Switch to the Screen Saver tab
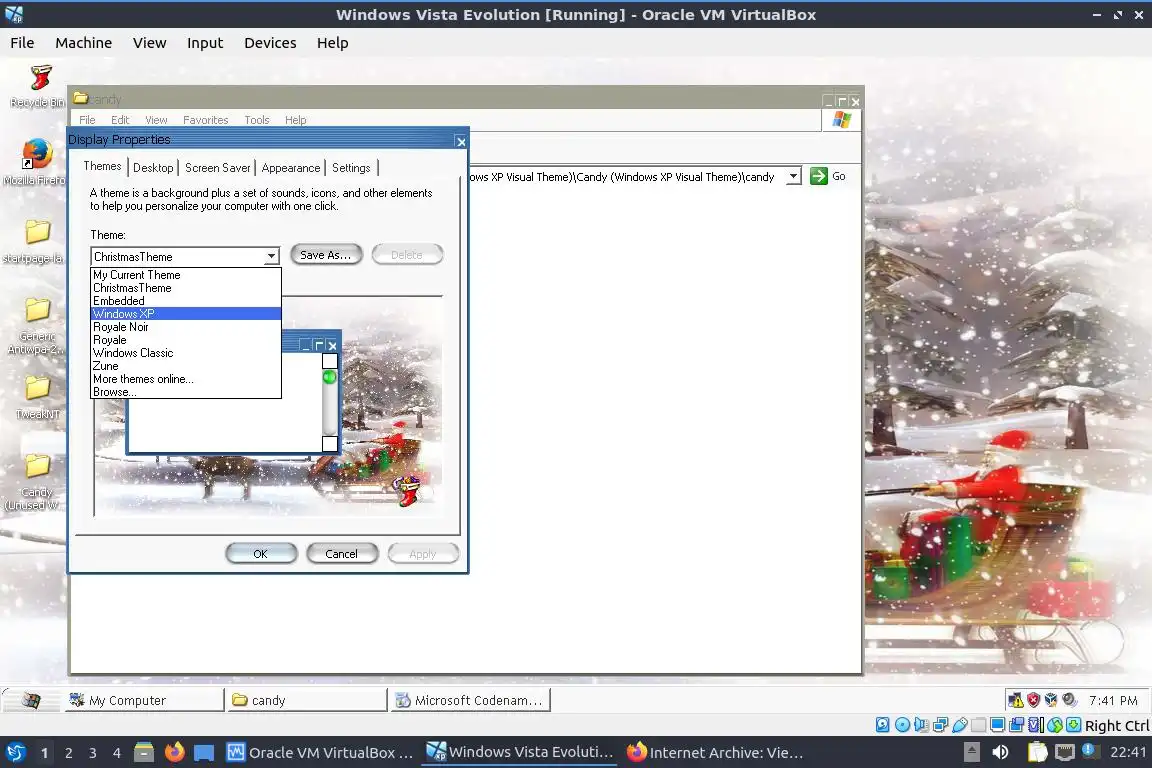Viewport: 1152px width, 768px height. pos(217,168)
